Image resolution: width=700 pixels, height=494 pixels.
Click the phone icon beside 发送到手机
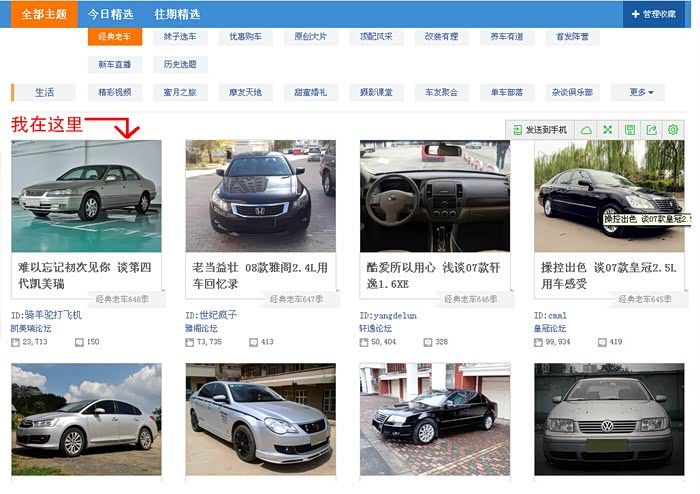pyautogui.click(x=517, y=130)
